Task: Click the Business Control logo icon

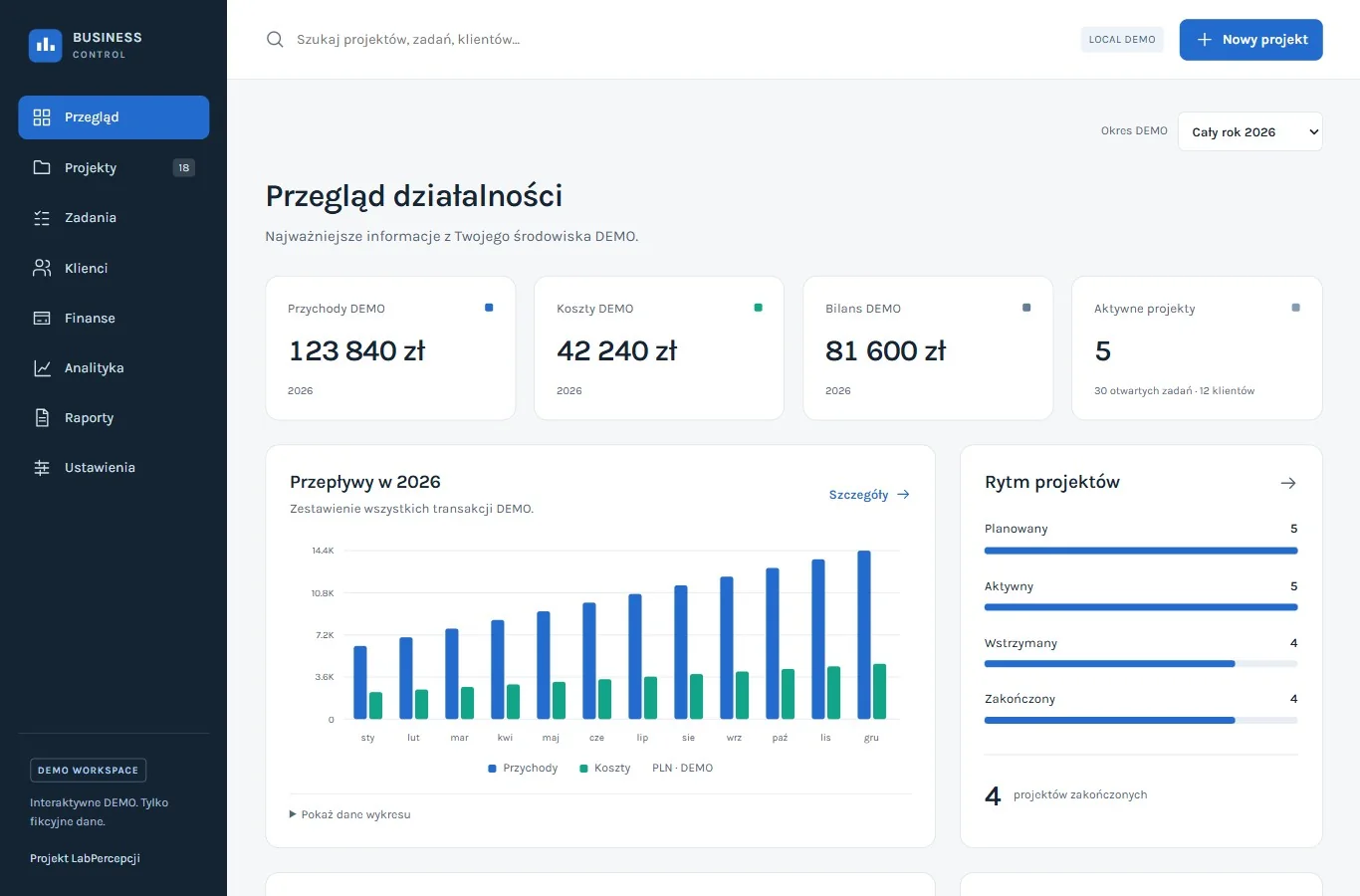Action: 45,45
